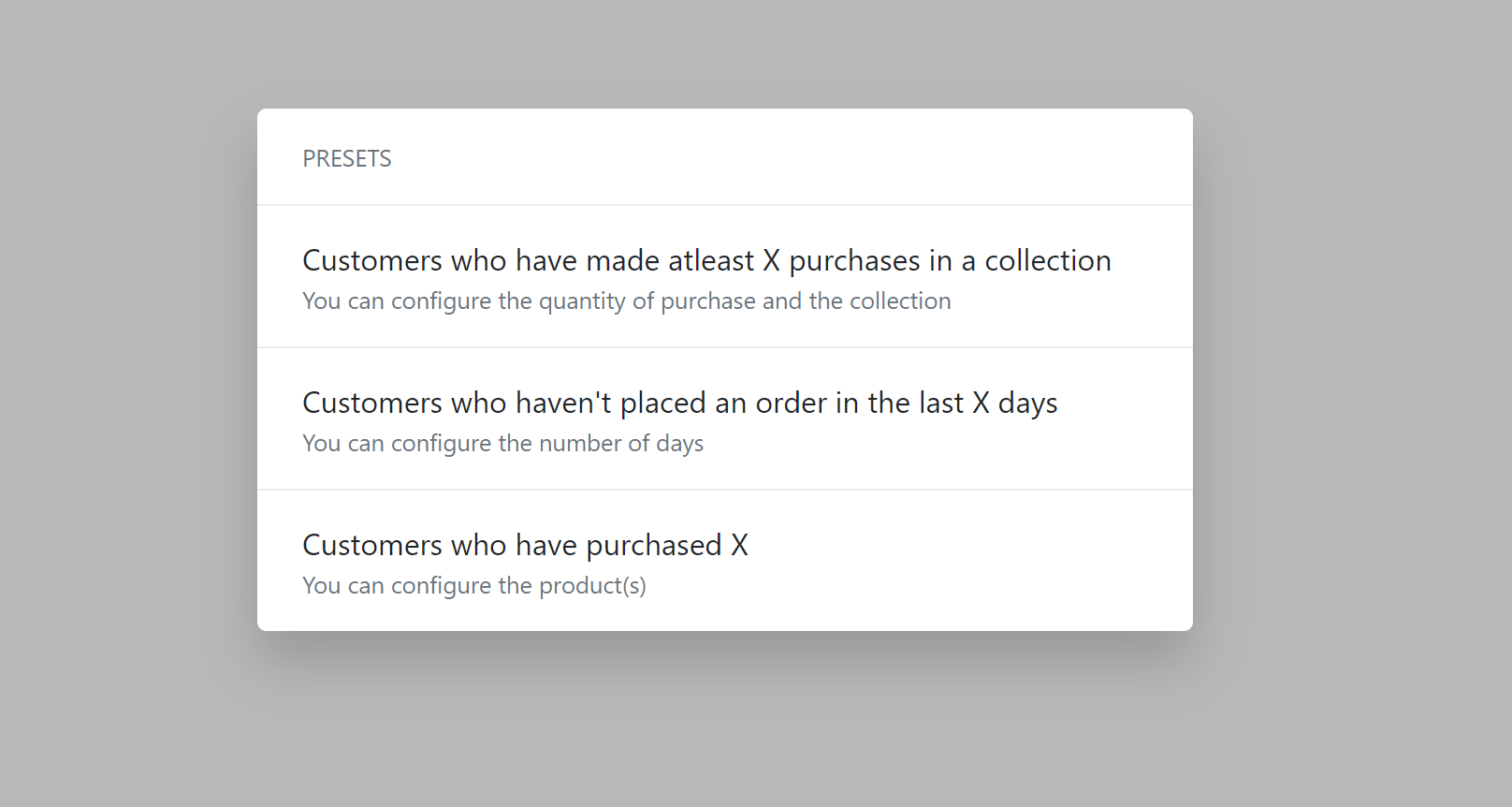The height and width of the screenshot is (807, 1512).
Task: Click description about quantity of purchase and collection
Action: tap(626, 301)
